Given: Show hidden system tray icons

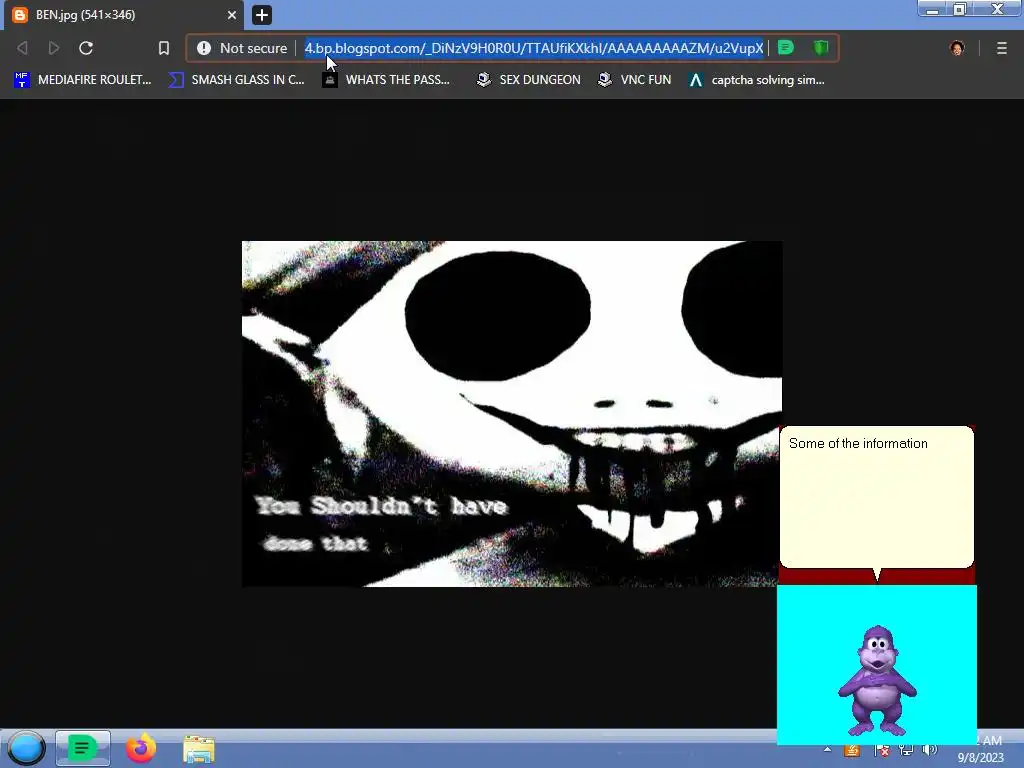Looking at the screenshot, I should [x=827, y=750].
